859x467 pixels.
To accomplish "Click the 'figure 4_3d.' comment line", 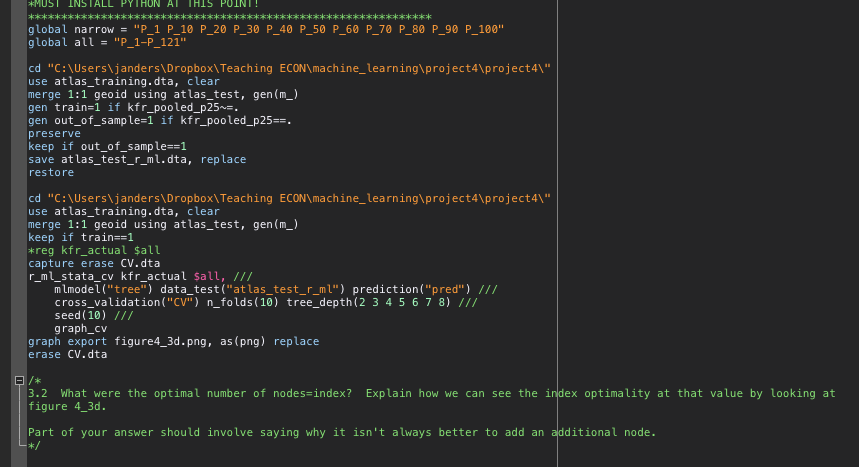I will [67, 406].
